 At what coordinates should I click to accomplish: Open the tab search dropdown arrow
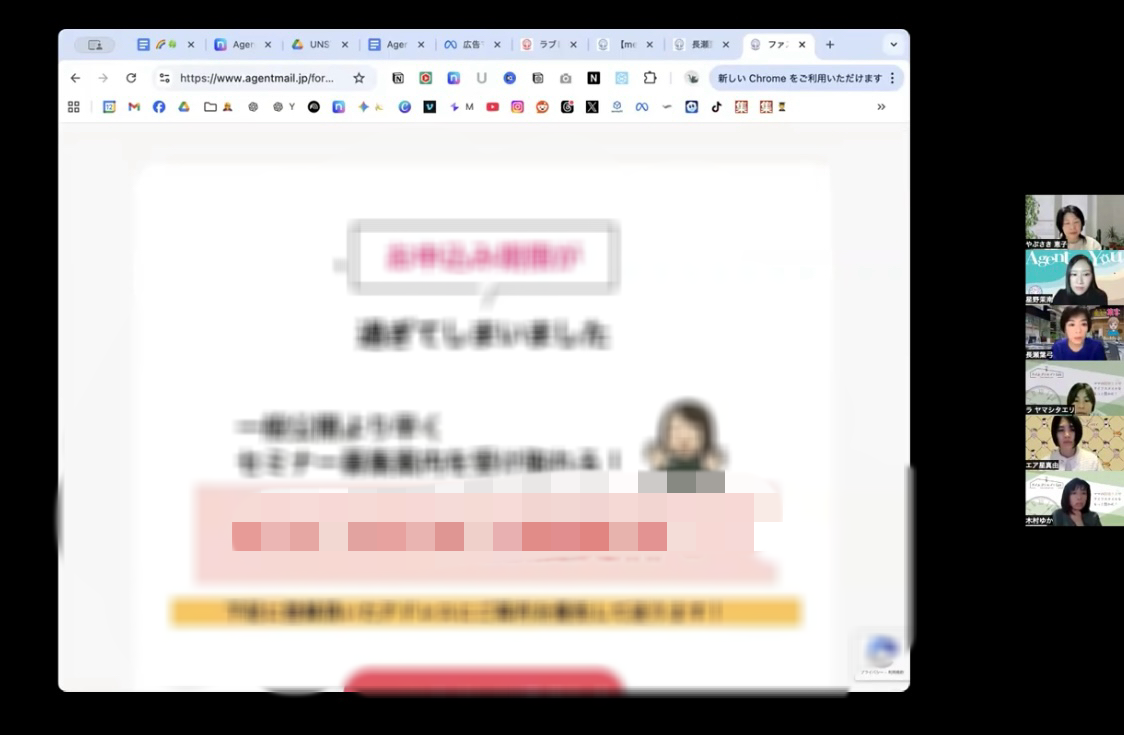(893, 45)
